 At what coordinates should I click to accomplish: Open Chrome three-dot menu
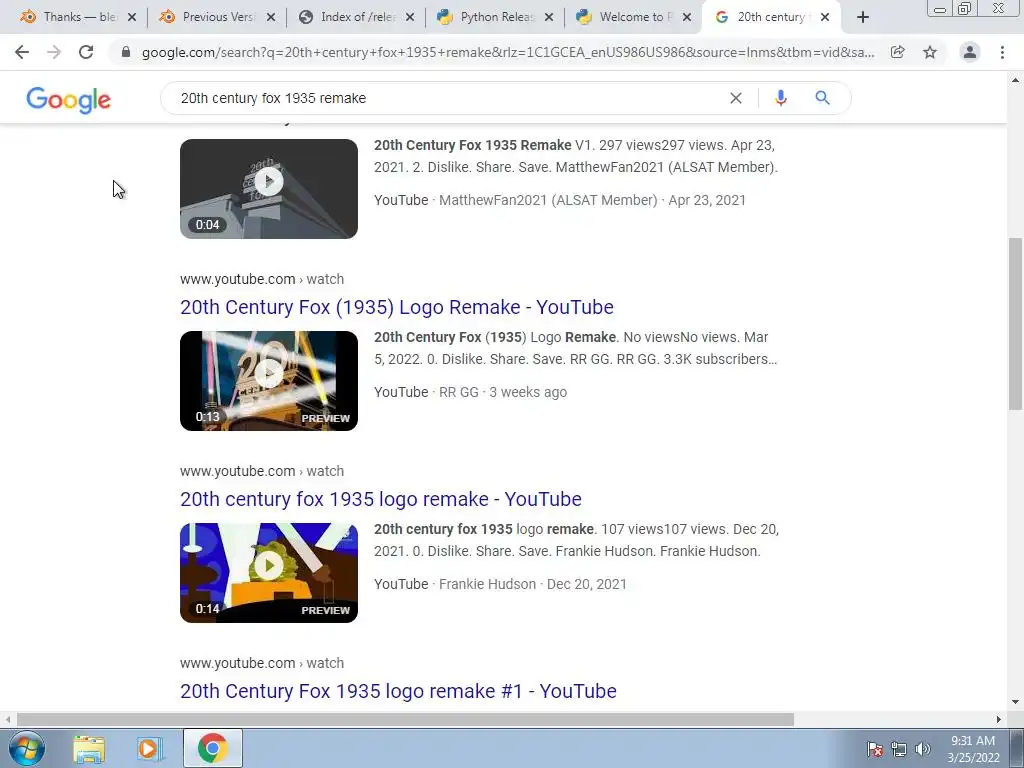coord(1002,52)
